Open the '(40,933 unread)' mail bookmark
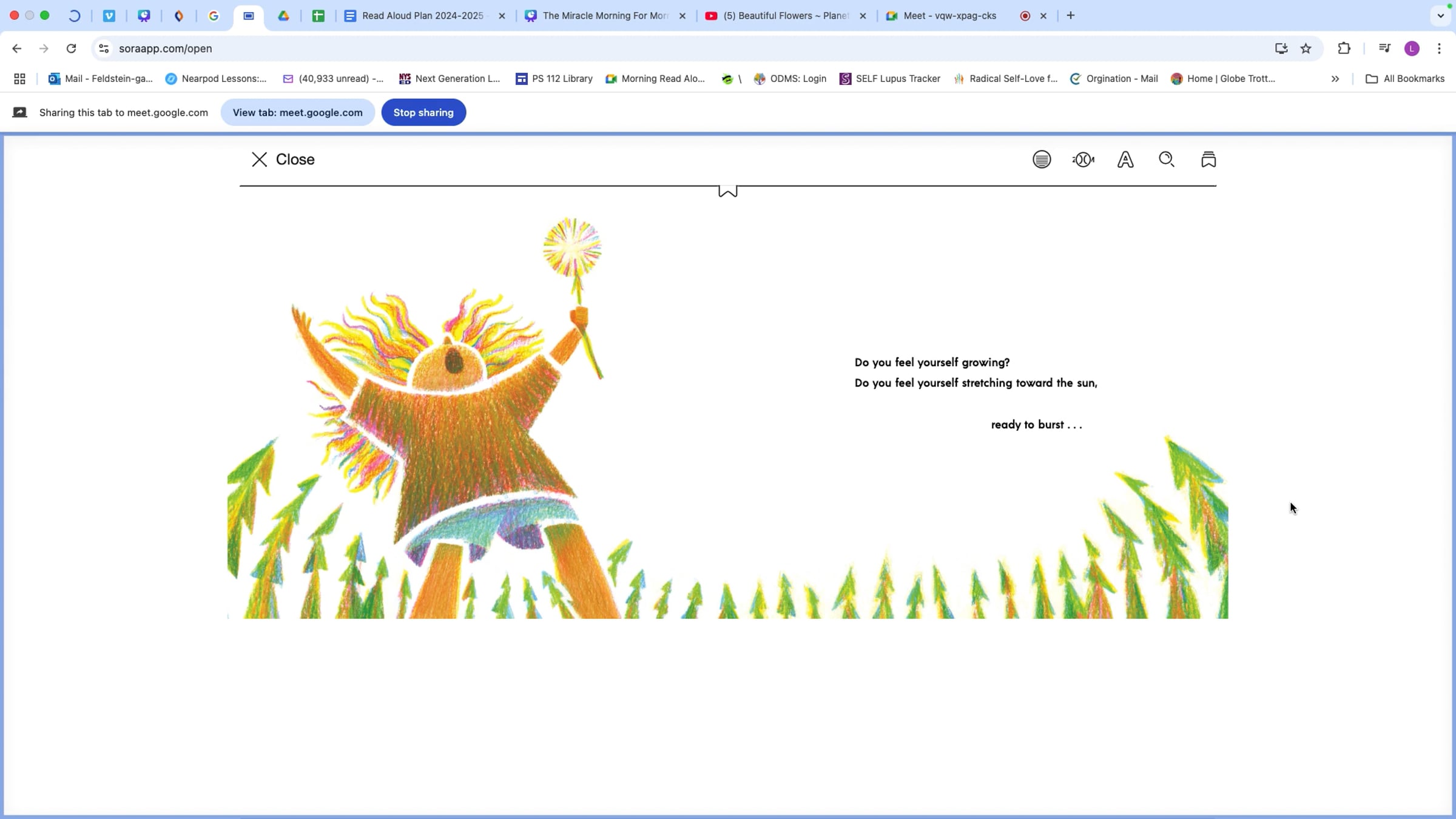1456x819 pixels. click(x=333, y=79)
